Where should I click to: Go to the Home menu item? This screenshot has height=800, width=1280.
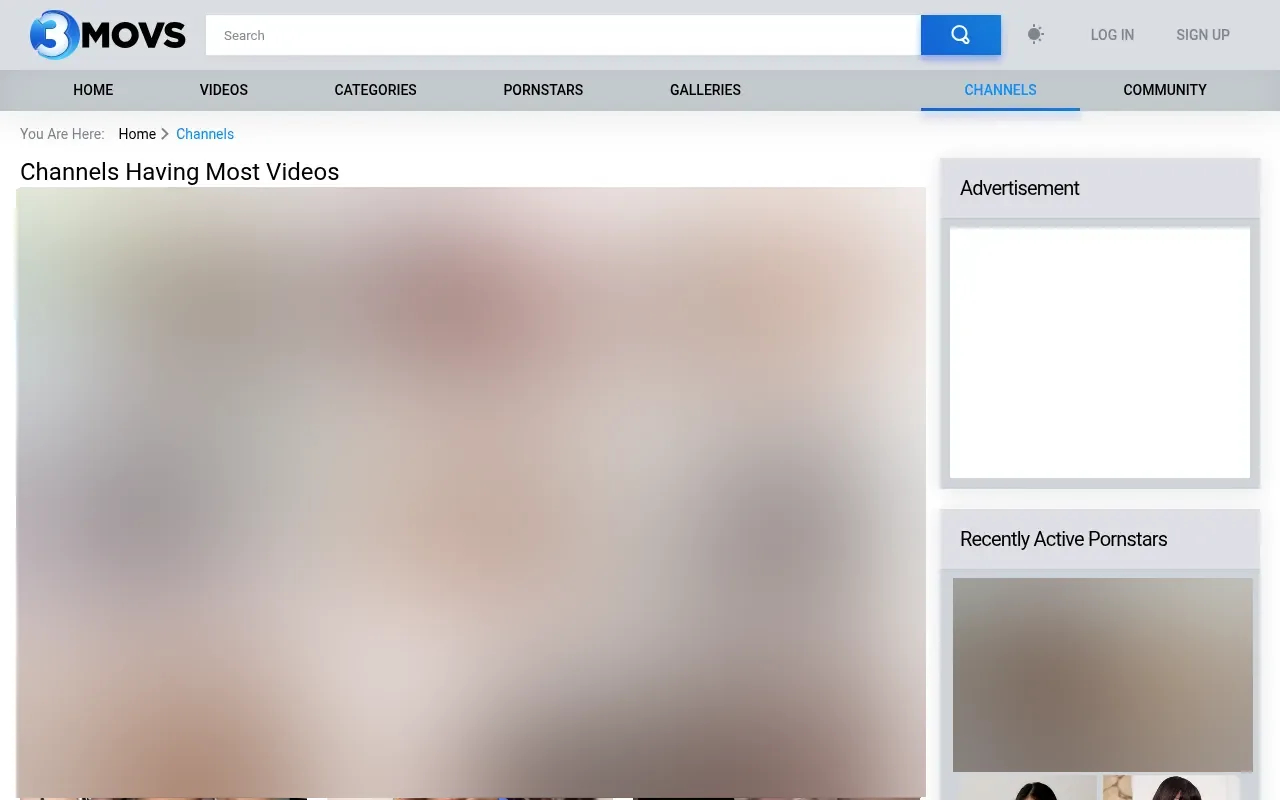[x=93, y=90]
